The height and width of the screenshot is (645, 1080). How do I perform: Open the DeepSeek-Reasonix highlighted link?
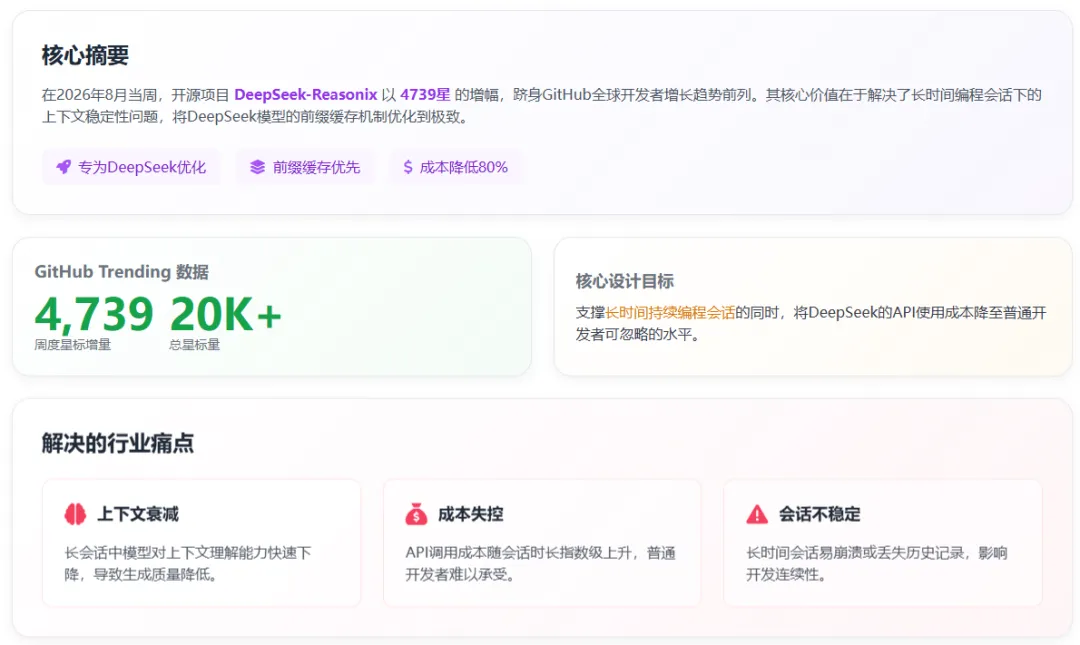(306, 94)
